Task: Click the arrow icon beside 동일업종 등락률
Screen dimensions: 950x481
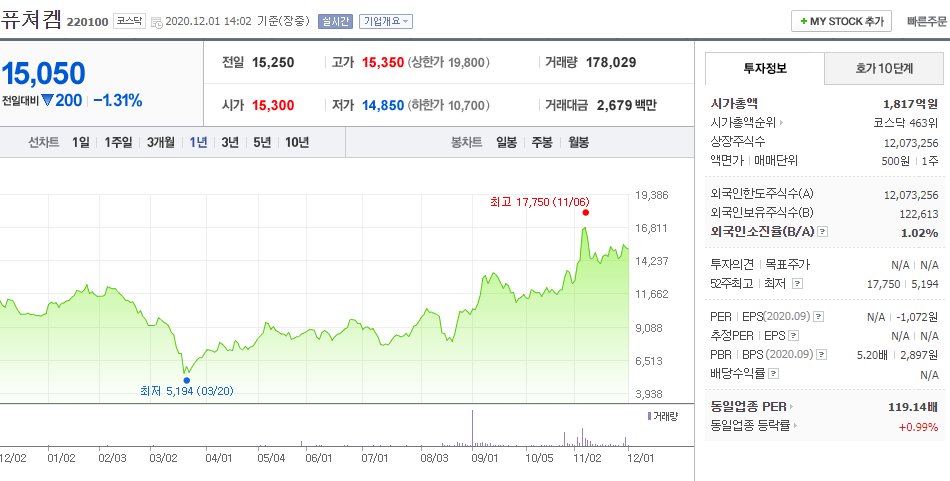Action: coord(795,426)
